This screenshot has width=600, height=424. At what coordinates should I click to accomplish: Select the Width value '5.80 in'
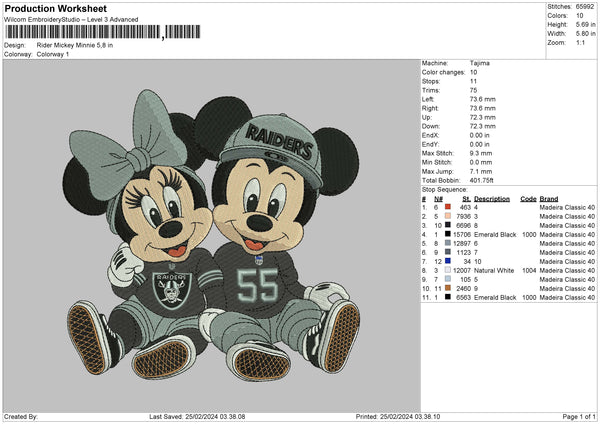[586, 34]
